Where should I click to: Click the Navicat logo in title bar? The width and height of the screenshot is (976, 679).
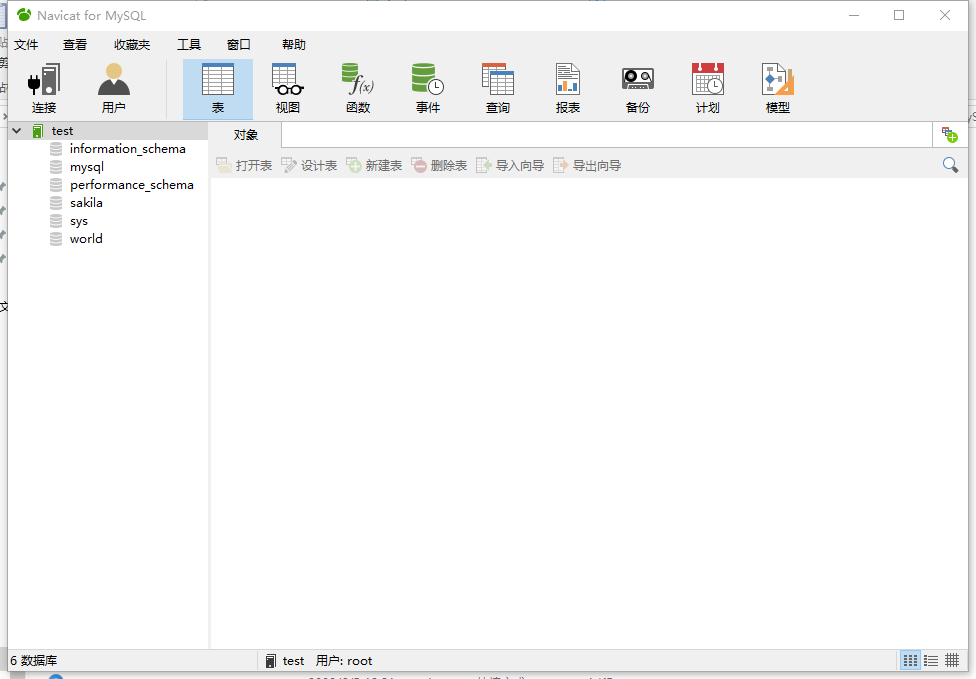24,15
